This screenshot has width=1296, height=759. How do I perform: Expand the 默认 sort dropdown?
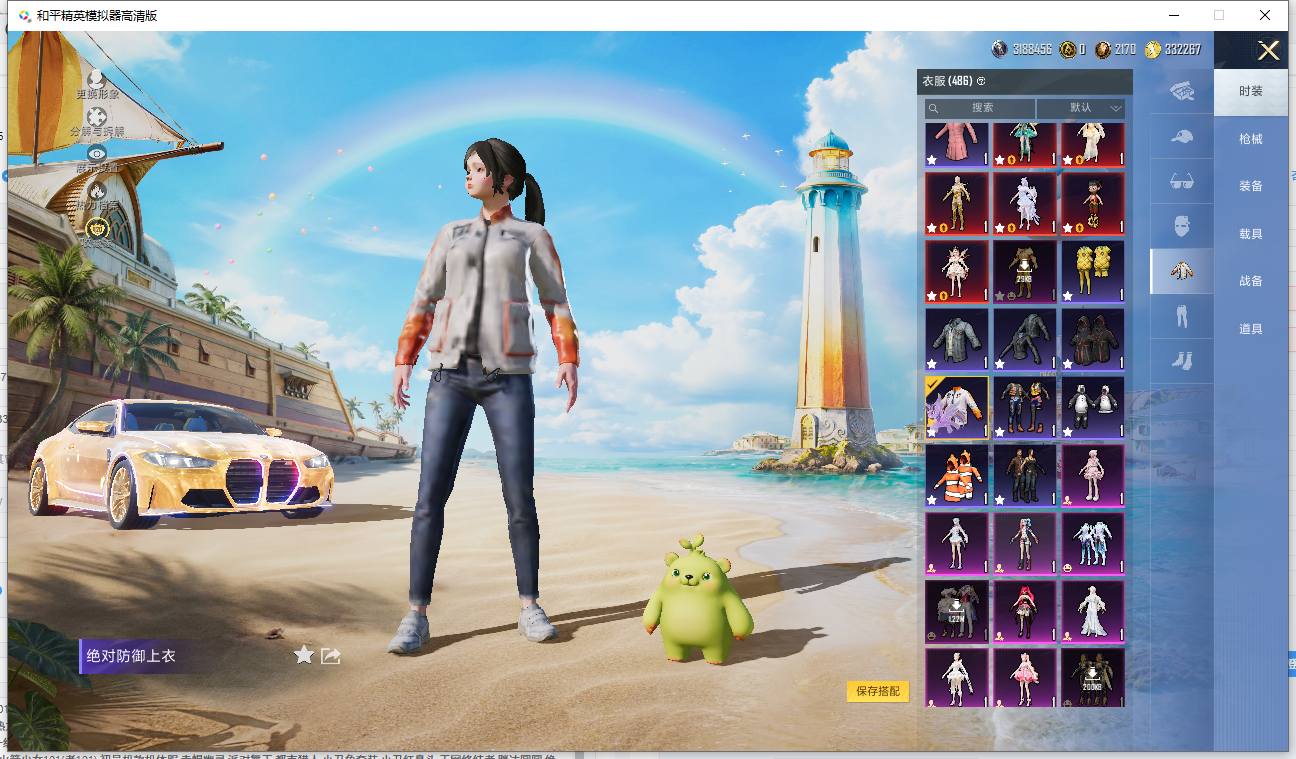click(1082, 107)
